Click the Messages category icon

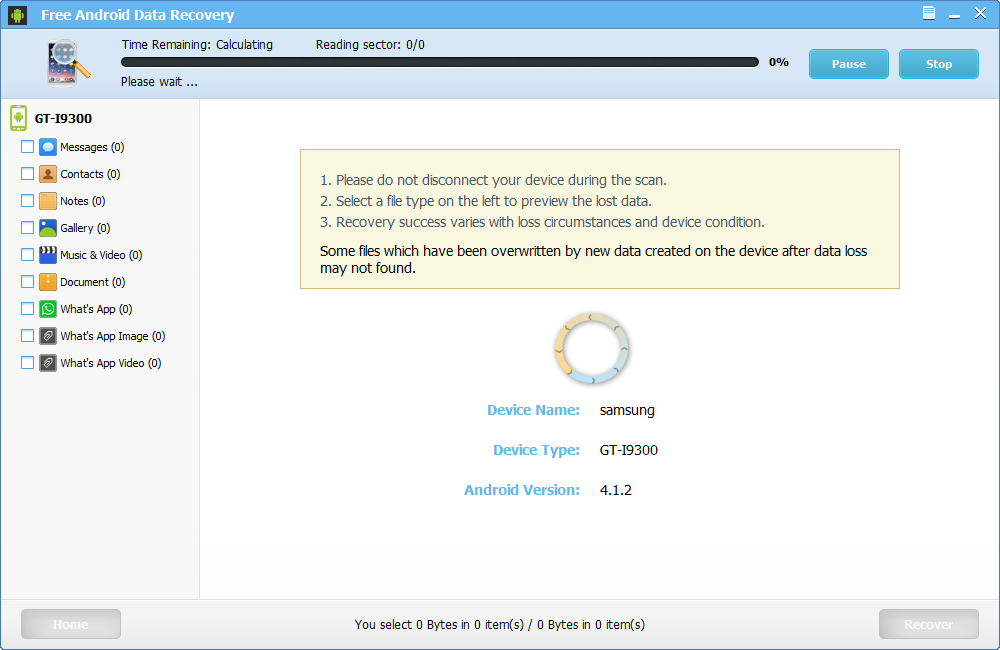click(48, 147)
